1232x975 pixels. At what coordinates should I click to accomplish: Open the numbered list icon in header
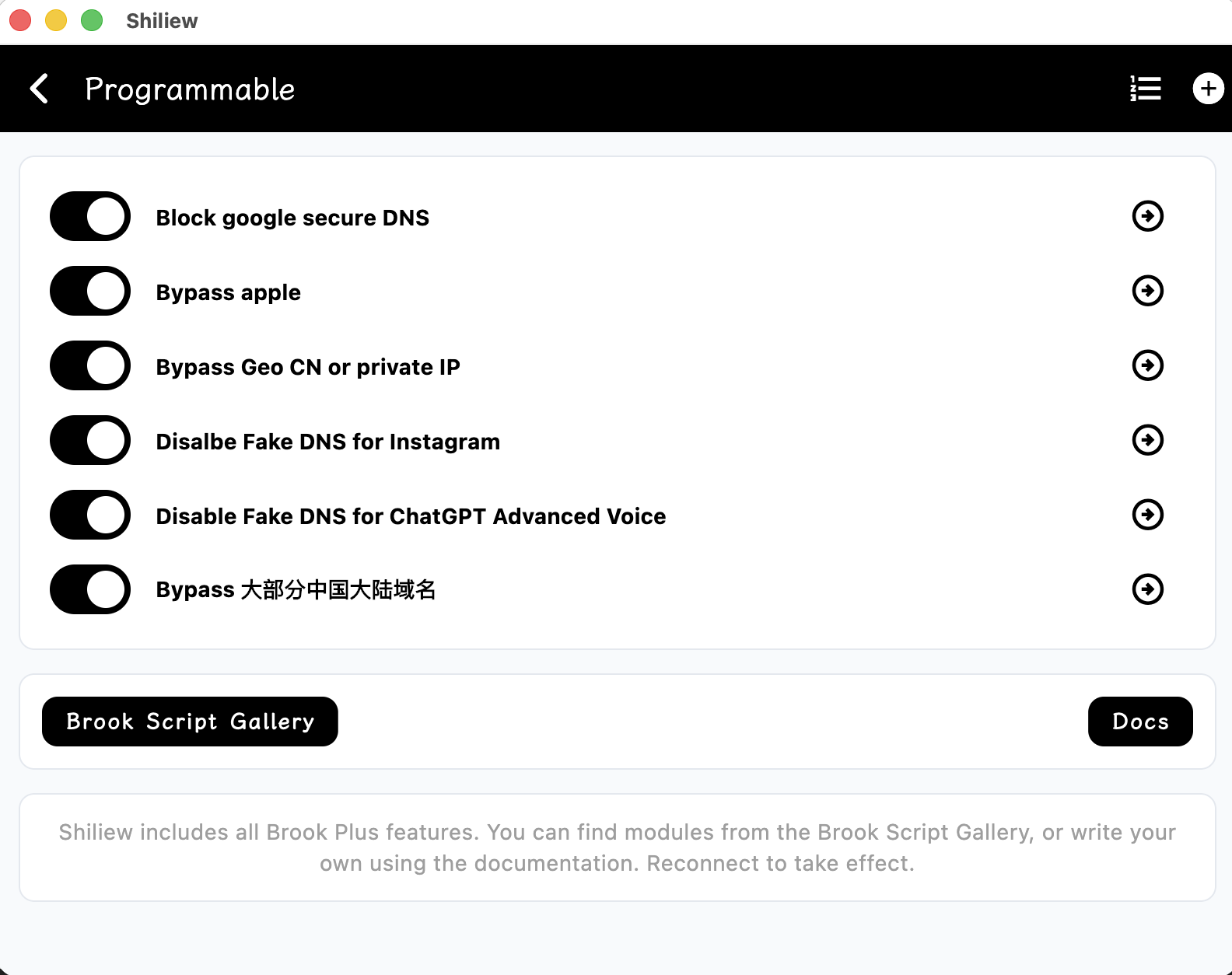pyautogui.click(x=1145, y=89)
